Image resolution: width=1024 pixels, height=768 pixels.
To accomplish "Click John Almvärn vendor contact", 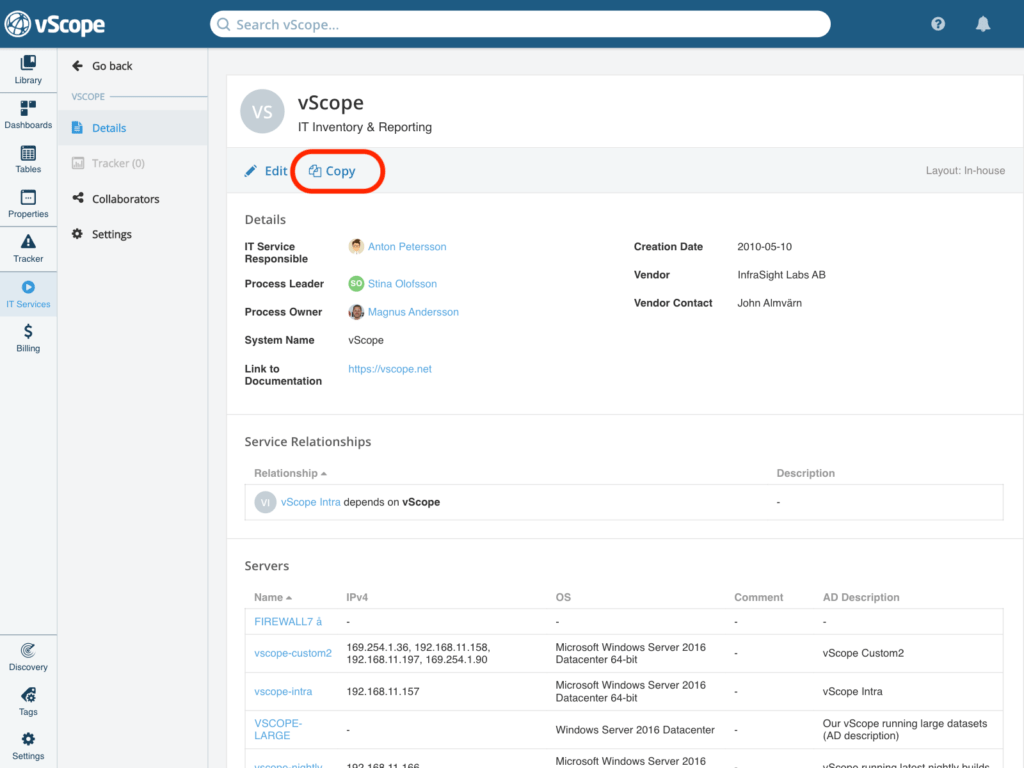I will coord(769,302).
